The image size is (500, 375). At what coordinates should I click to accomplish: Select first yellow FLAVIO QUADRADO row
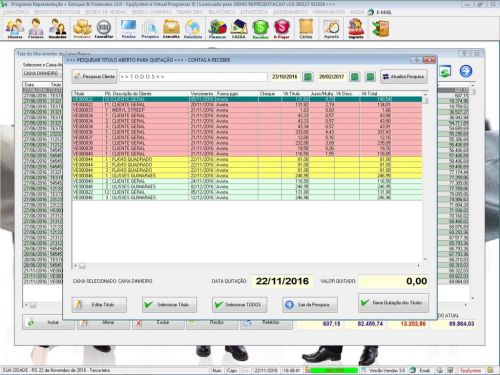point(247,159)
